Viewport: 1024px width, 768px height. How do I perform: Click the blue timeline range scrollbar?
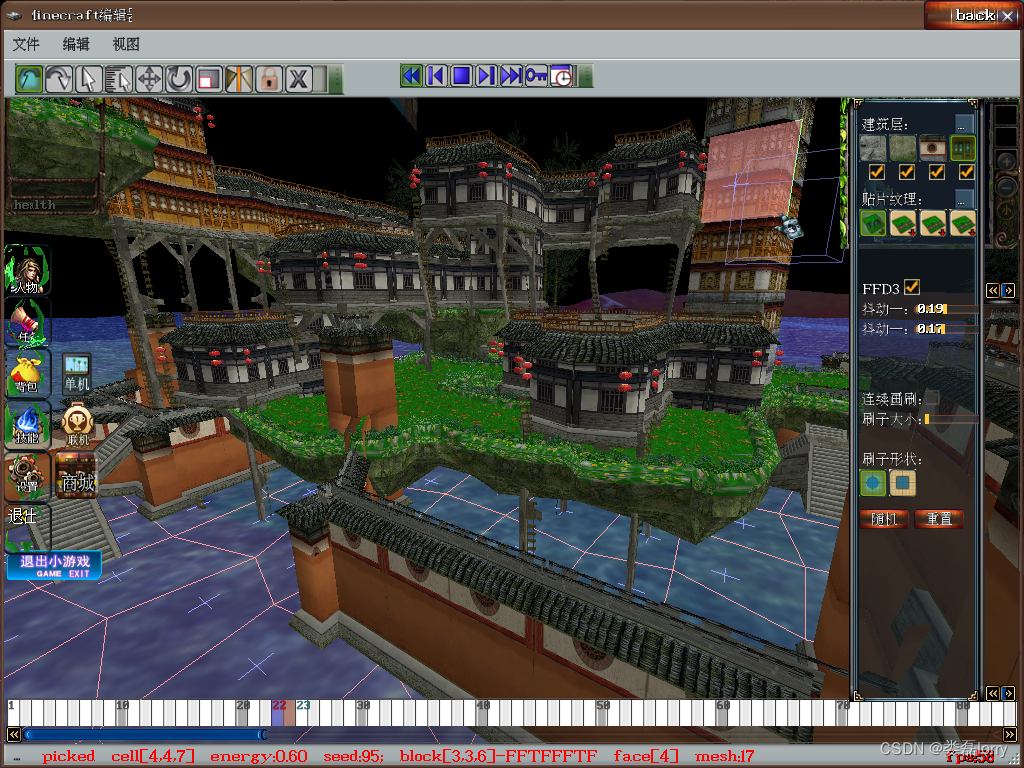click(145, 735)
